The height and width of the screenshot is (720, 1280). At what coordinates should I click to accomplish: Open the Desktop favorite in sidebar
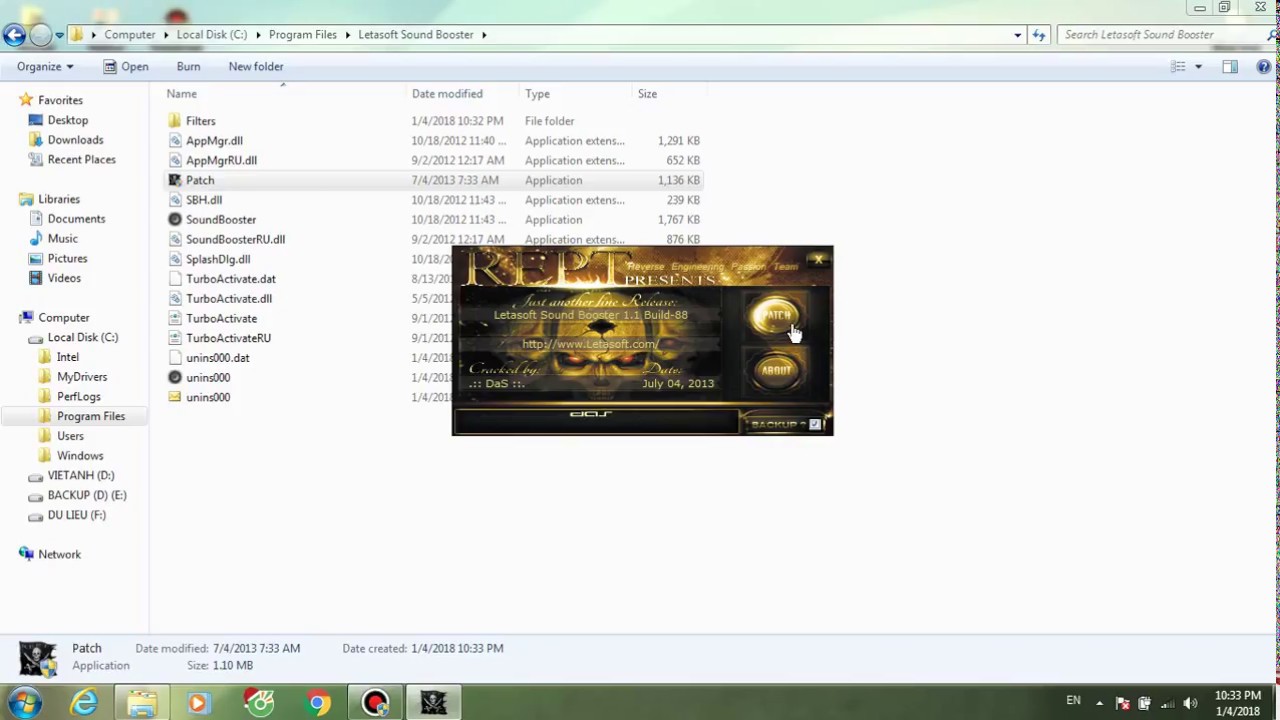pyautogui.click(x=68, y=120)
